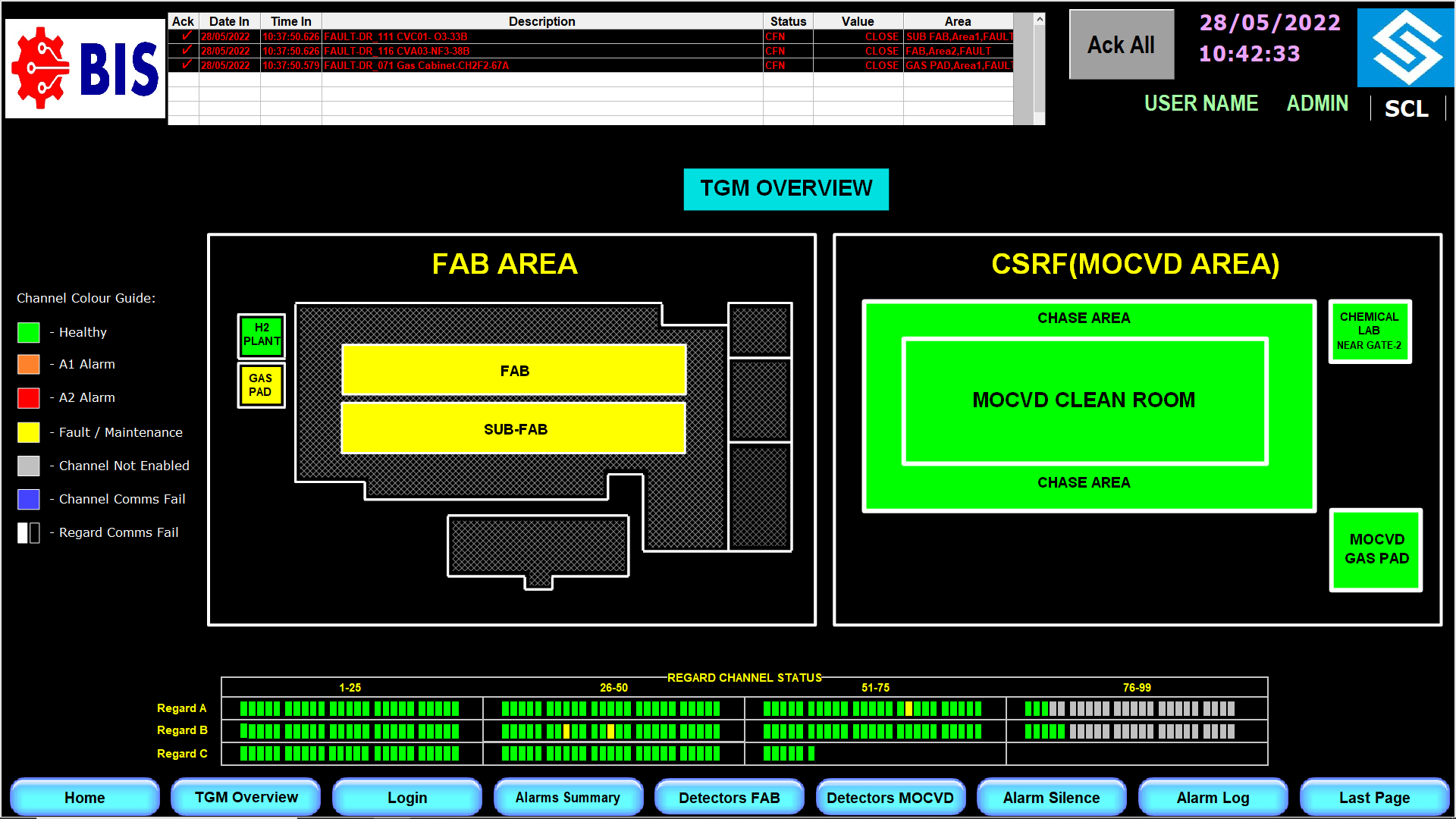This screenshot has height=819, width=1456.
Task: Open the Alarms Summary page
Action: point(568,798)
